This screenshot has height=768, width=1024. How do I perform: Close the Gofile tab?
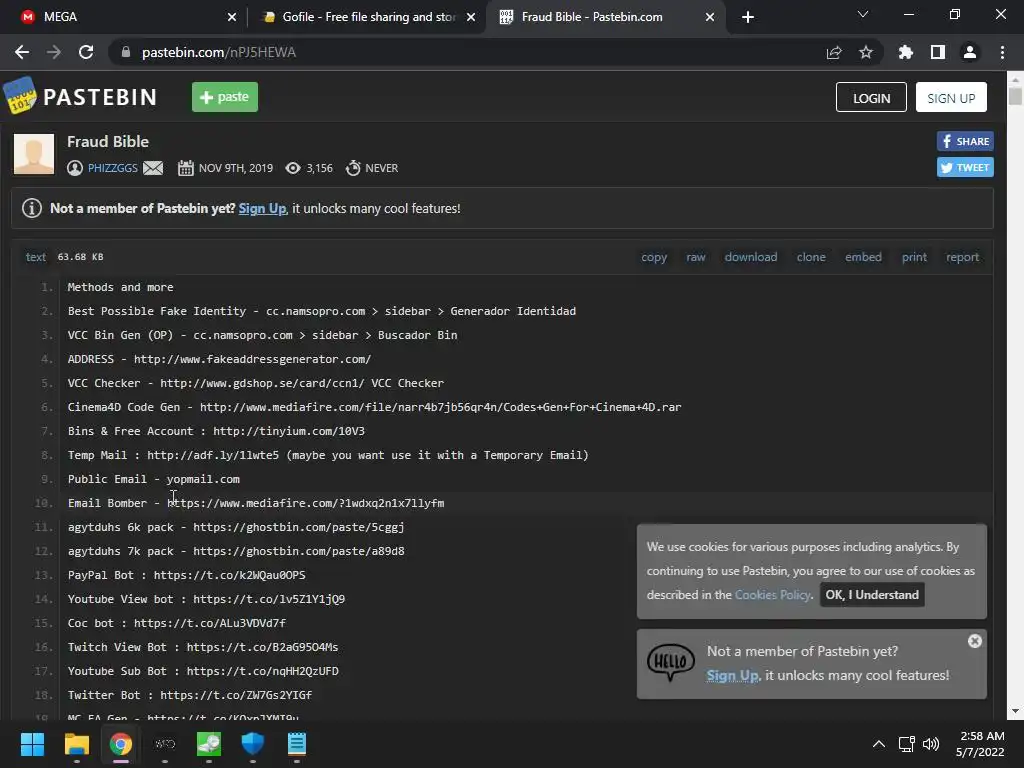point(471,18)
